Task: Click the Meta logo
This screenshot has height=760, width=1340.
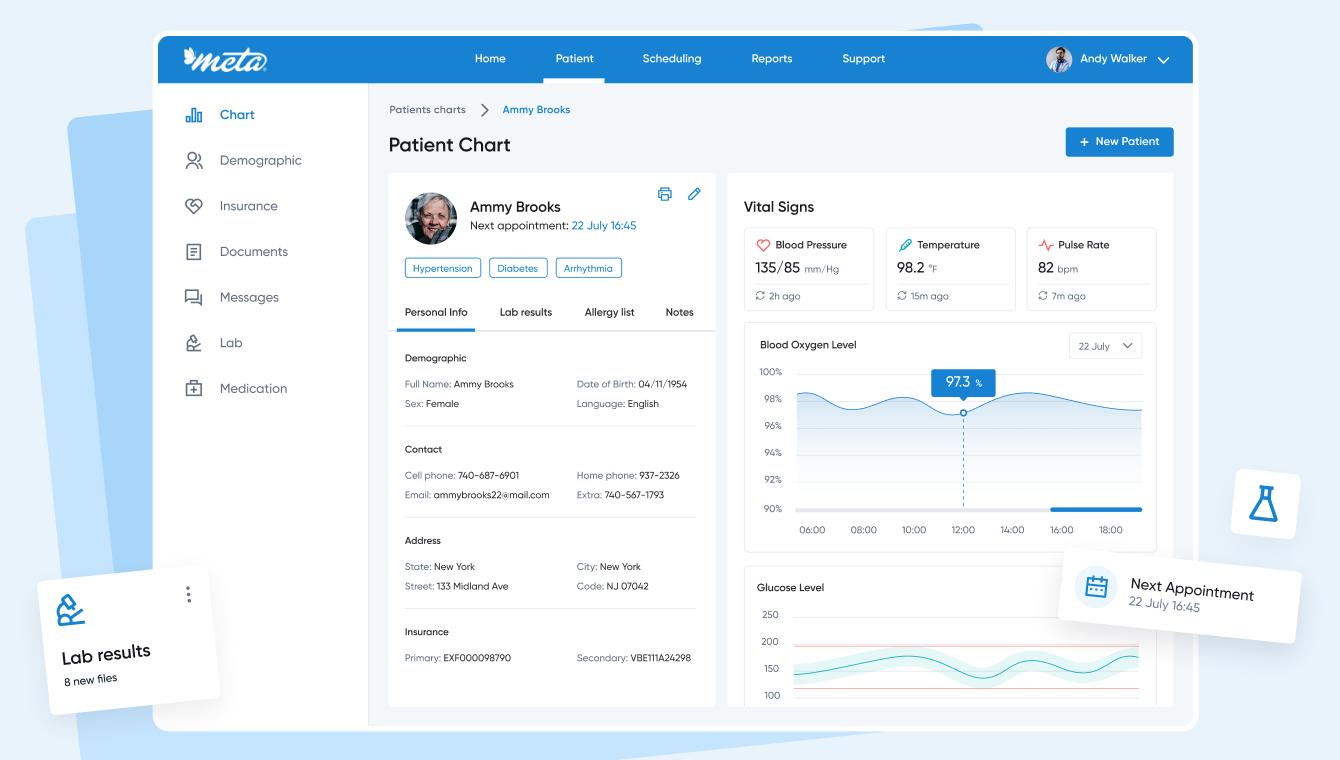Action: (225, 59)
